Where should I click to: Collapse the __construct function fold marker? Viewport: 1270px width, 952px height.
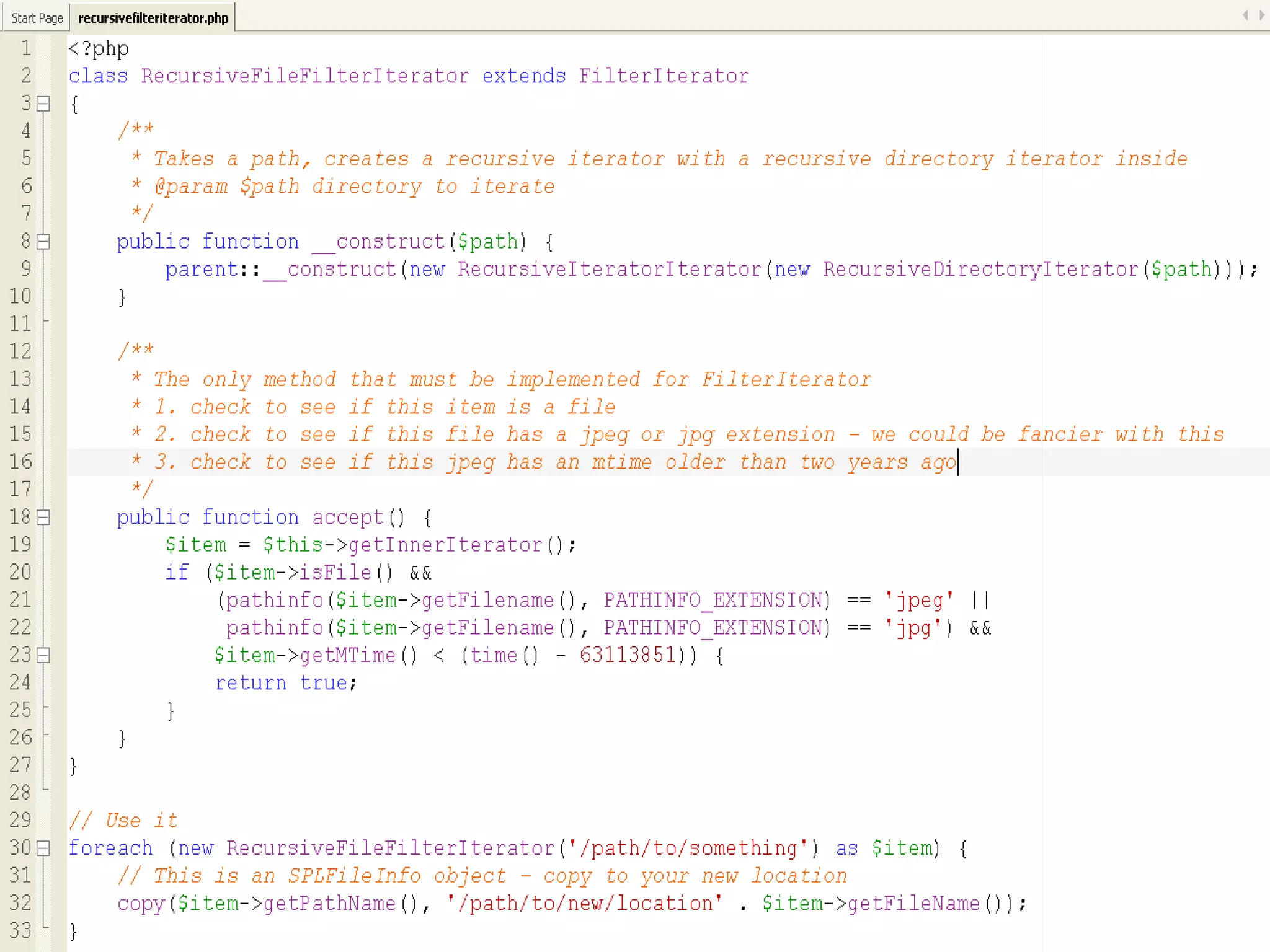[43, 242]
